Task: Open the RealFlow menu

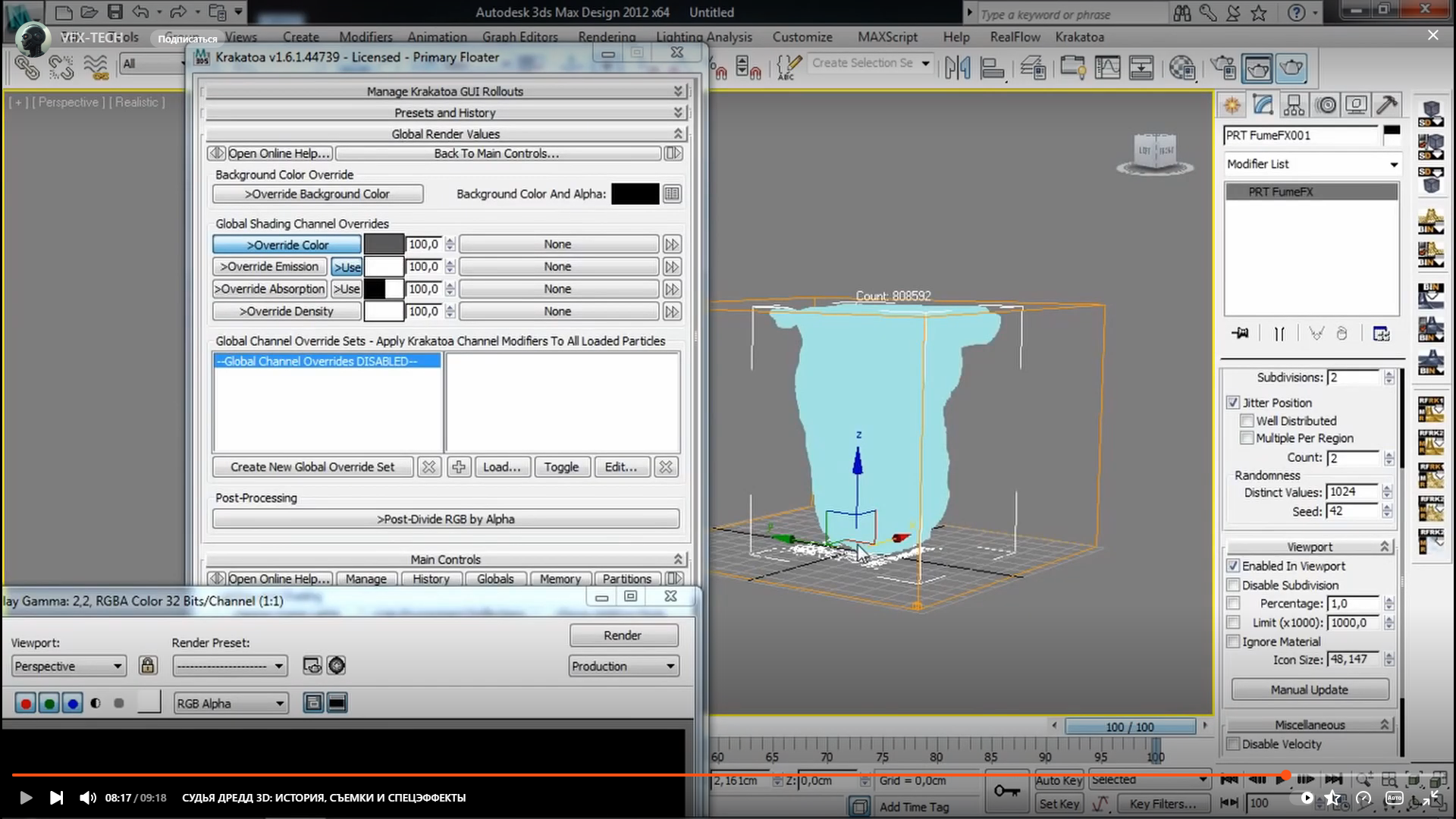Action: [x=1015, y=37]
